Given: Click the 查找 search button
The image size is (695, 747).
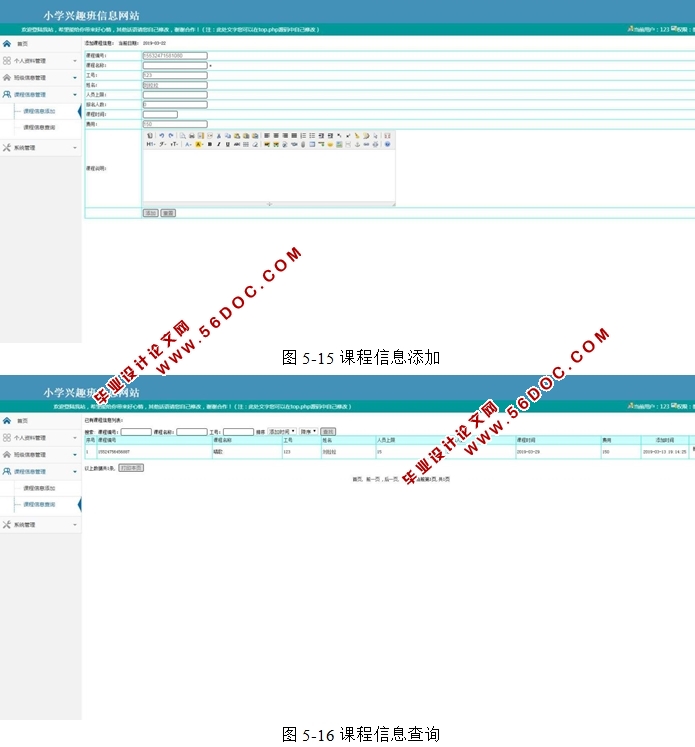Looking at the screenshot, I should coord(328,432).
